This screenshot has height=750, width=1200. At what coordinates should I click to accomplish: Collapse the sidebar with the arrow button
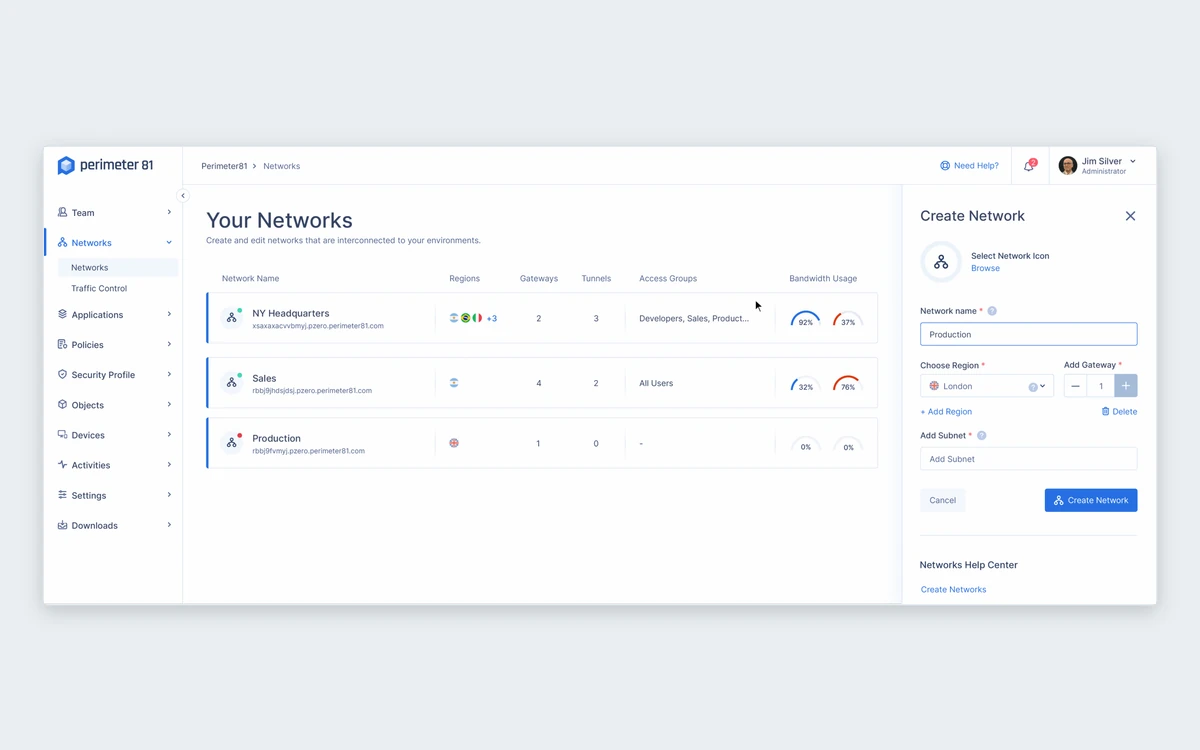[x=183, y=196]
